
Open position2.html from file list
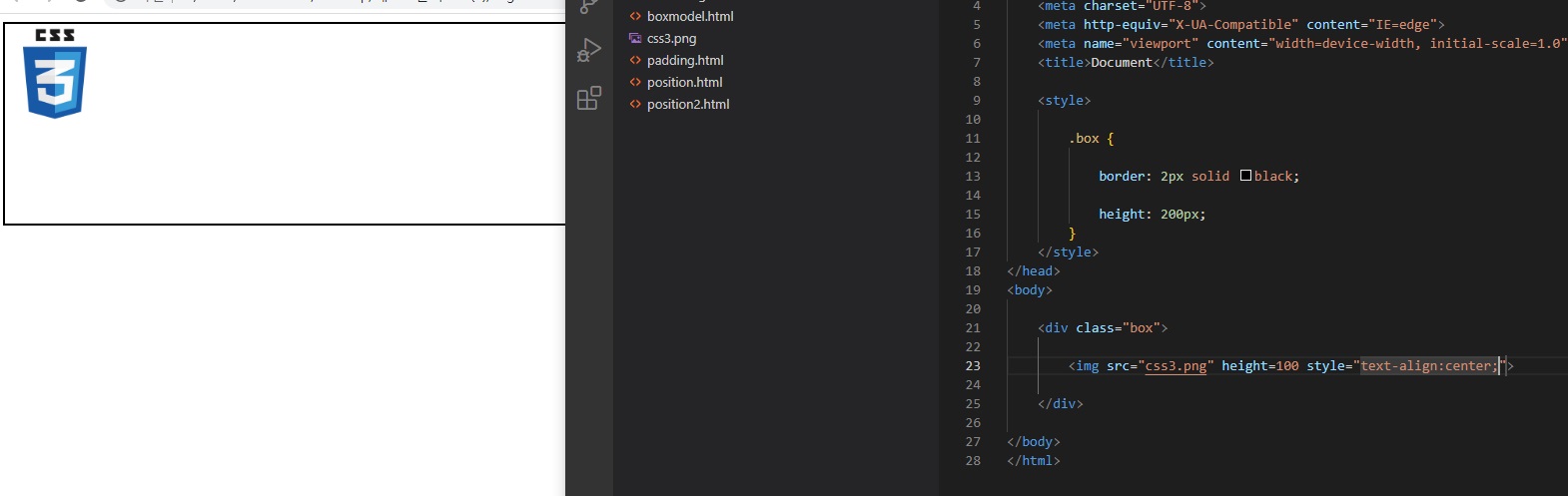[688, 104]
